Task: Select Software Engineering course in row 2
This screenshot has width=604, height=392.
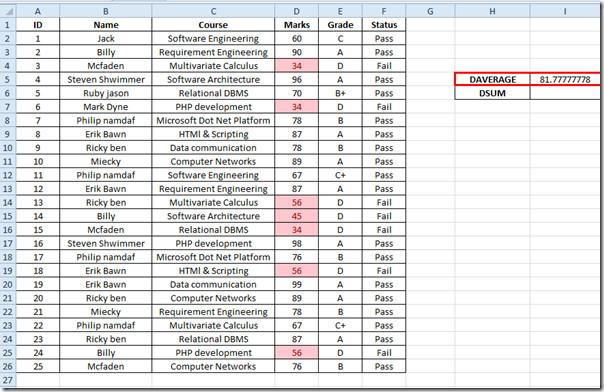Action: [x=213, y=39]
